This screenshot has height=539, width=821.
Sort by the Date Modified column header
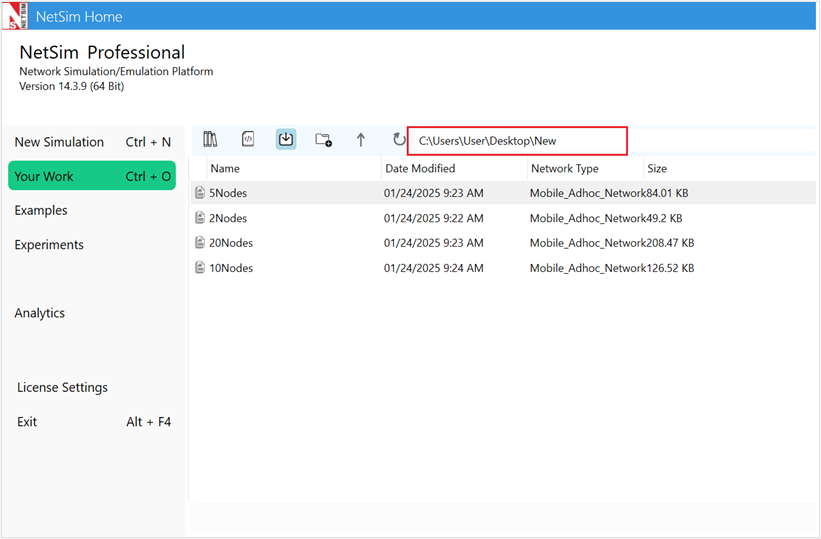pyautogui.click(x=420, y=169)
